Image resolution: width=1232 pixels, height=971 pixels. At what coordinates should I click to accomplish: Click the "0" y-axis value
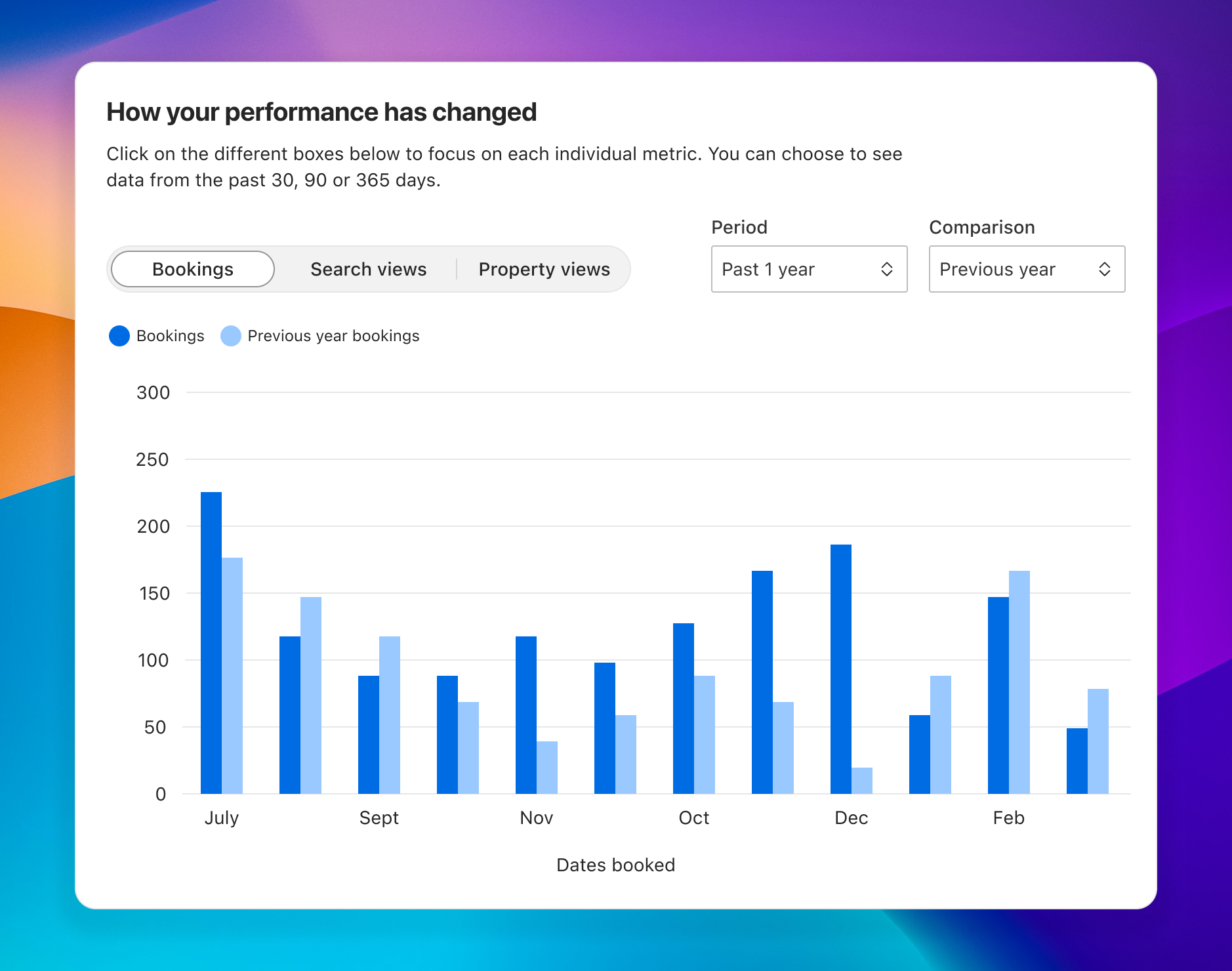pos(161,794)
